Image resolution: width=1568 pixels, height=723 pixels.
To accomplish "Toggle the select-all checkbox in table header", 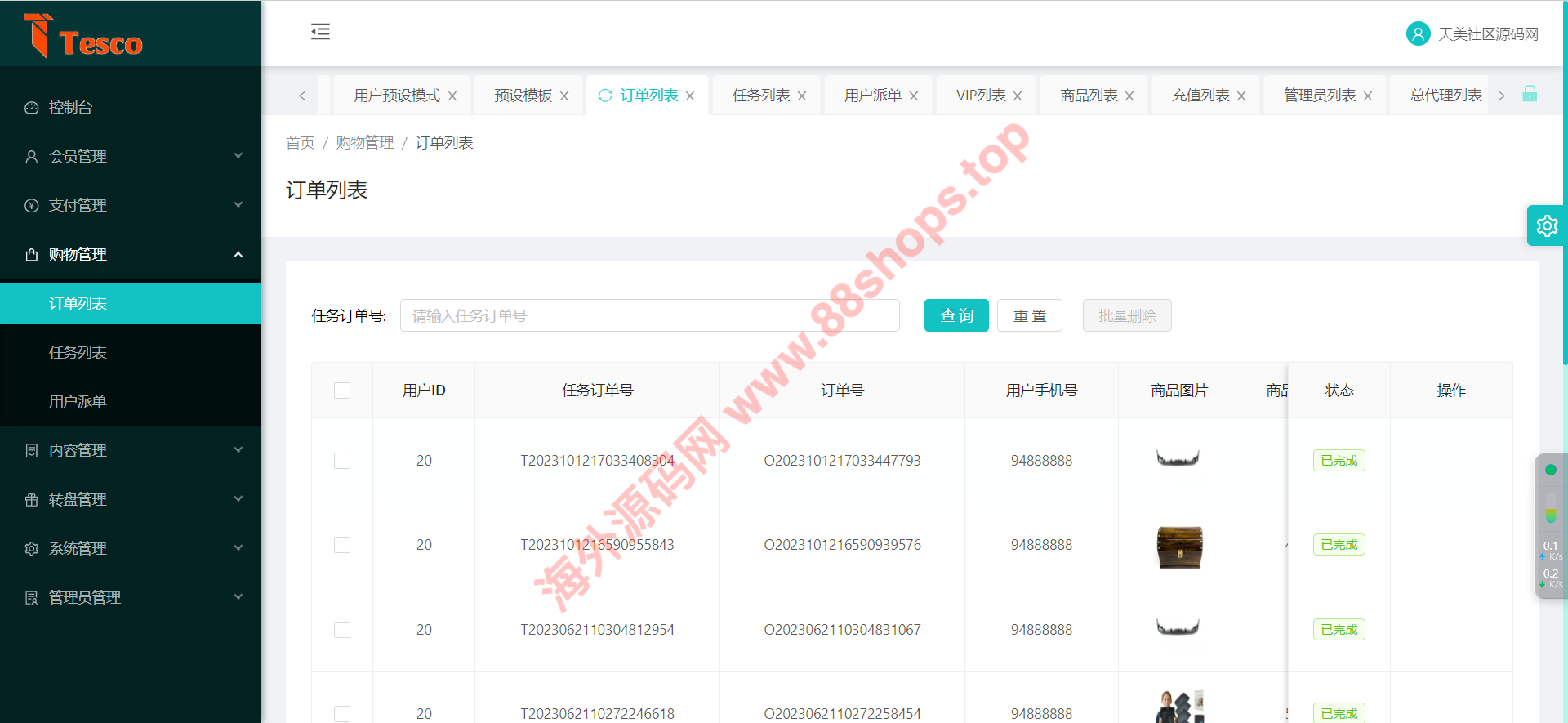I will point(342,391).
